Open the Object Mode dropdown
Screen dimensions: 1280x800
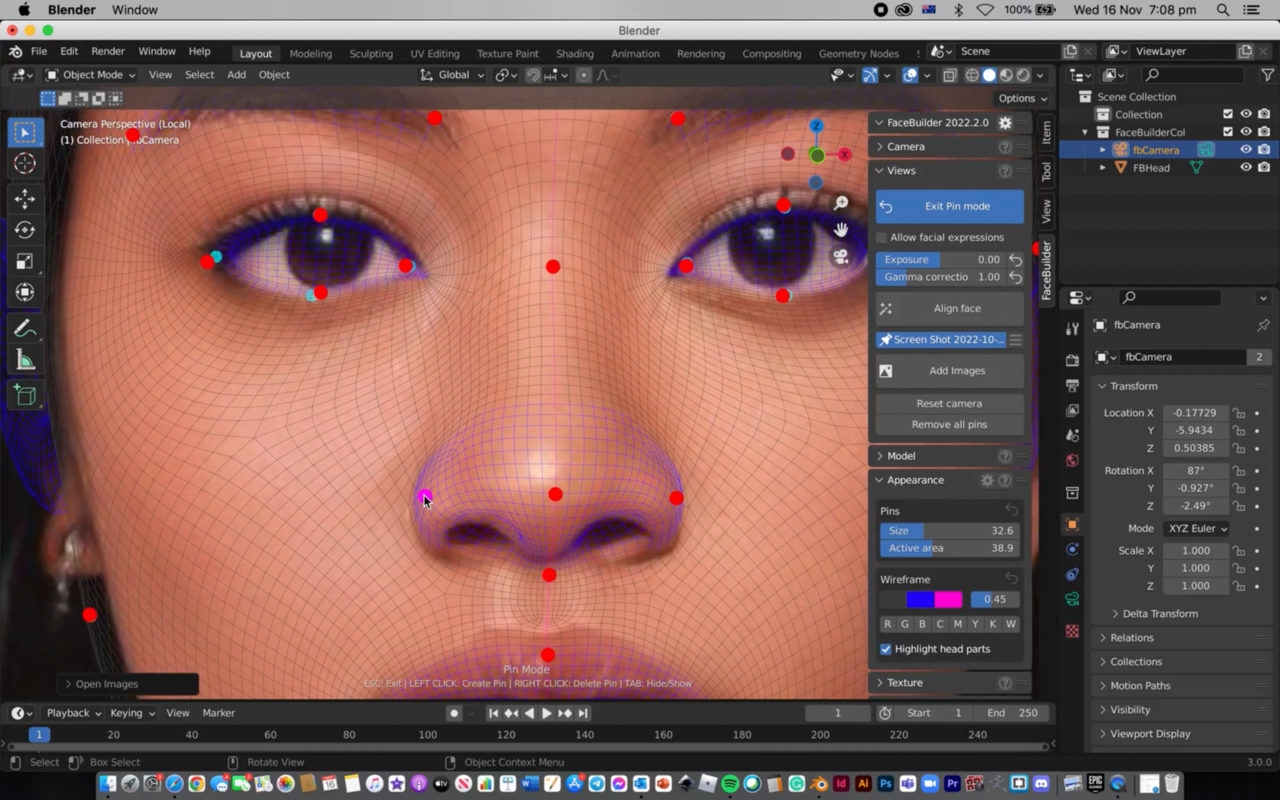tap(92, 75)
